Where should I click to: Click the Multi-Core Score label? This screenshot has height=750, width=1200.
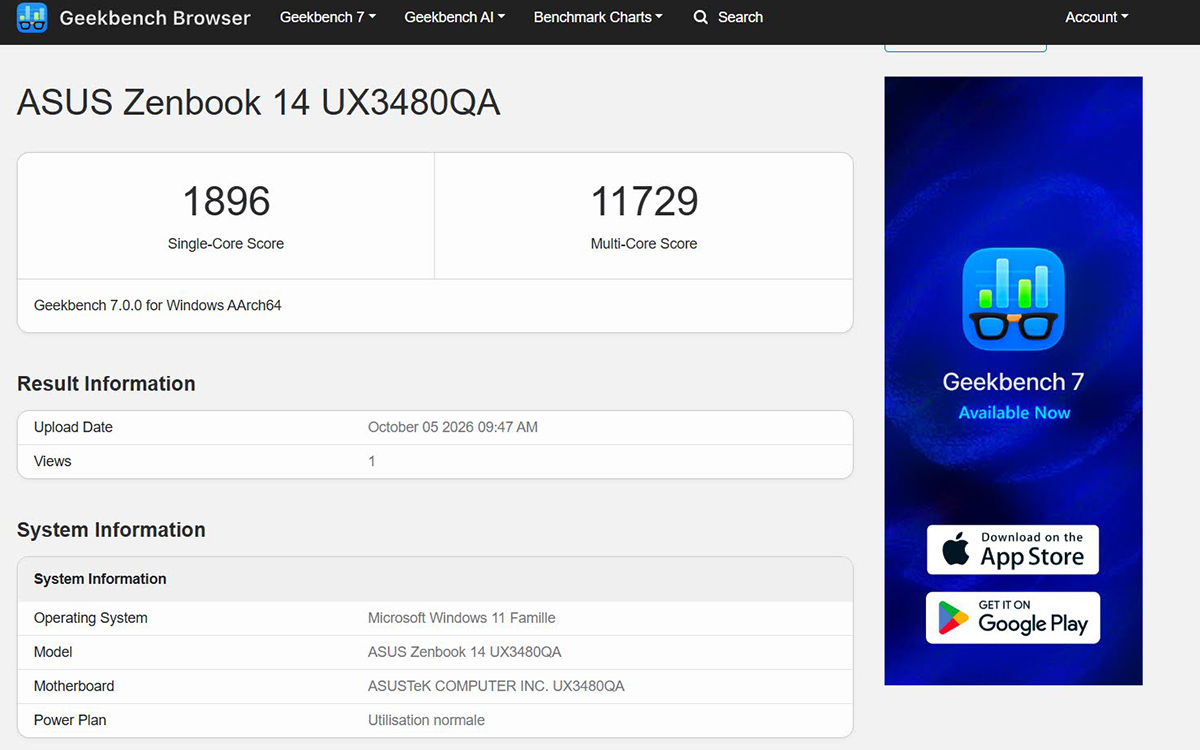click(644, 243)
